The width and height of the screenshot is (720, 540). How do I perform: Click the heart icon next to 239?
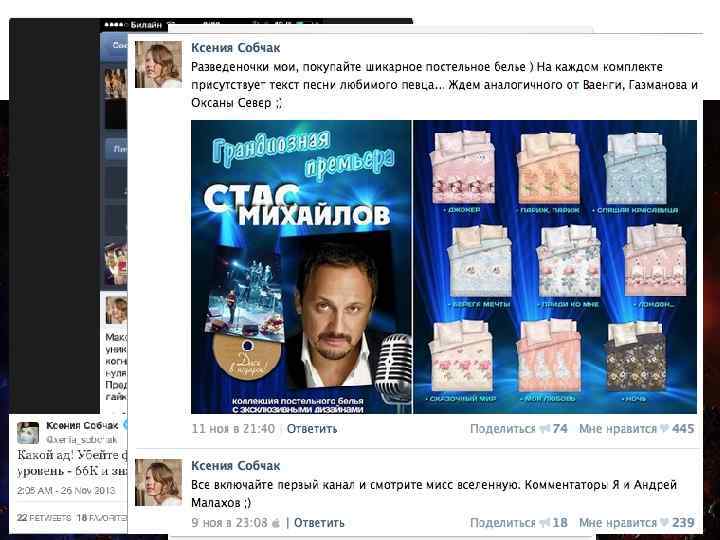664,523
